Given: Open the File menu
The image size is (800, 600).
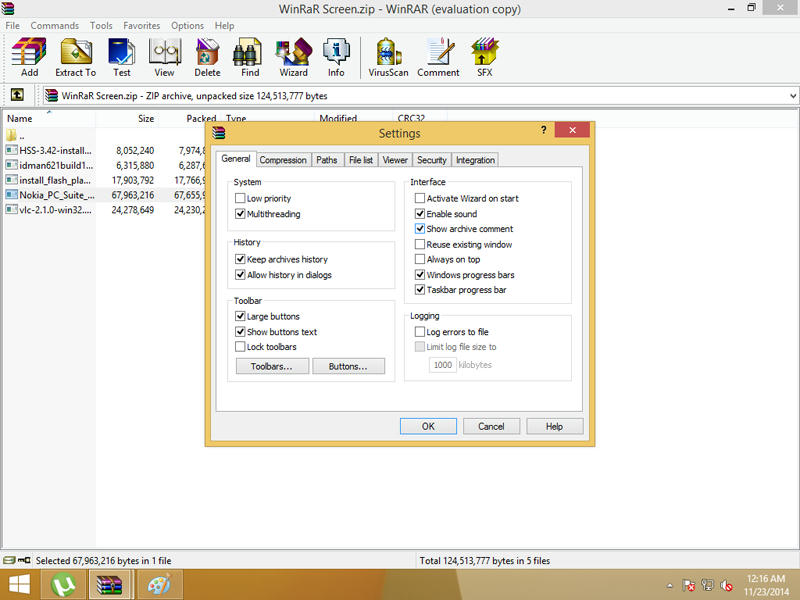Looking at the screenshot, I should click(12, 26).
